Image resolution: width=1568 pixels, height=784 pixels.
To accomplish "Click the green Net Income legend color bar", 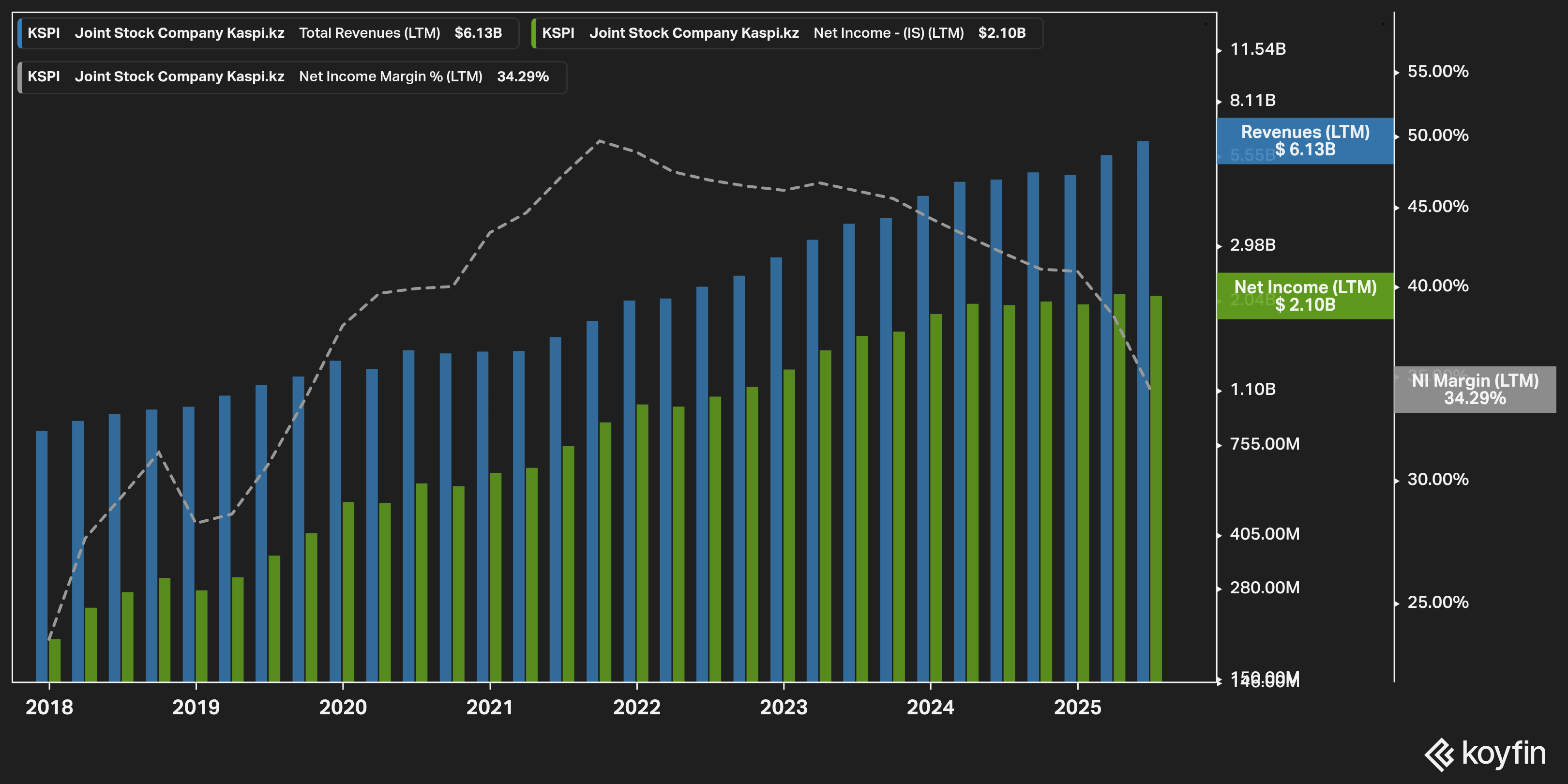I will [x=534, y=33].
